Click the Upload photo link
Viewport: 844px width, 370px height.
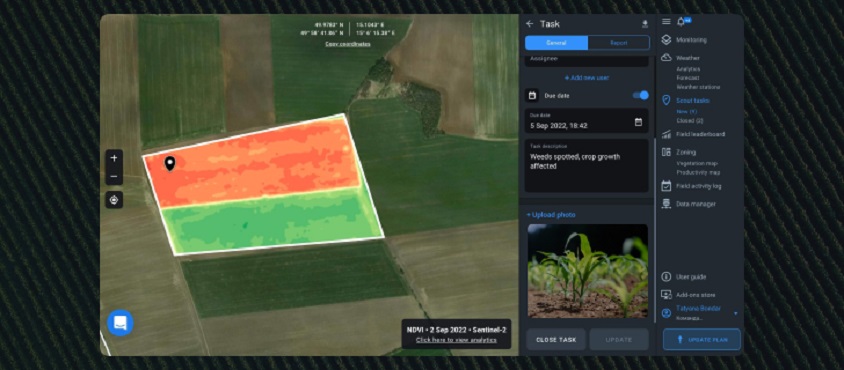pyautogui.click(x=551, y=215)
